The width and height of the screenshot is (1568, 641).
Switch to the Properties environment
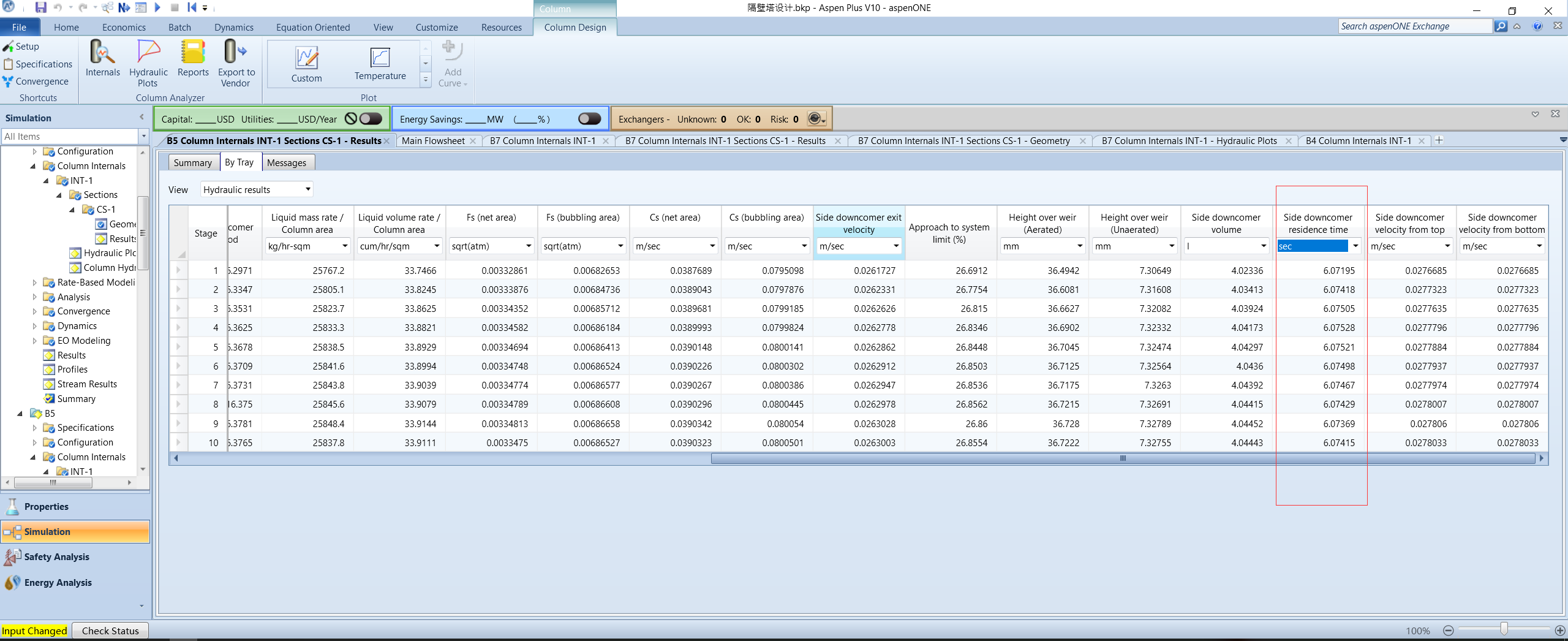75,507
